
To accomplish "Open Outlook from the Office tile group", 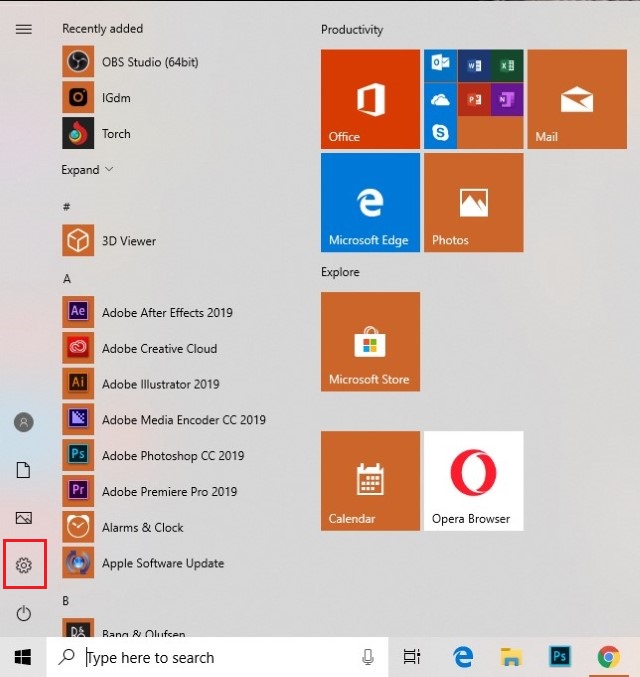I will tap(440, 65).
